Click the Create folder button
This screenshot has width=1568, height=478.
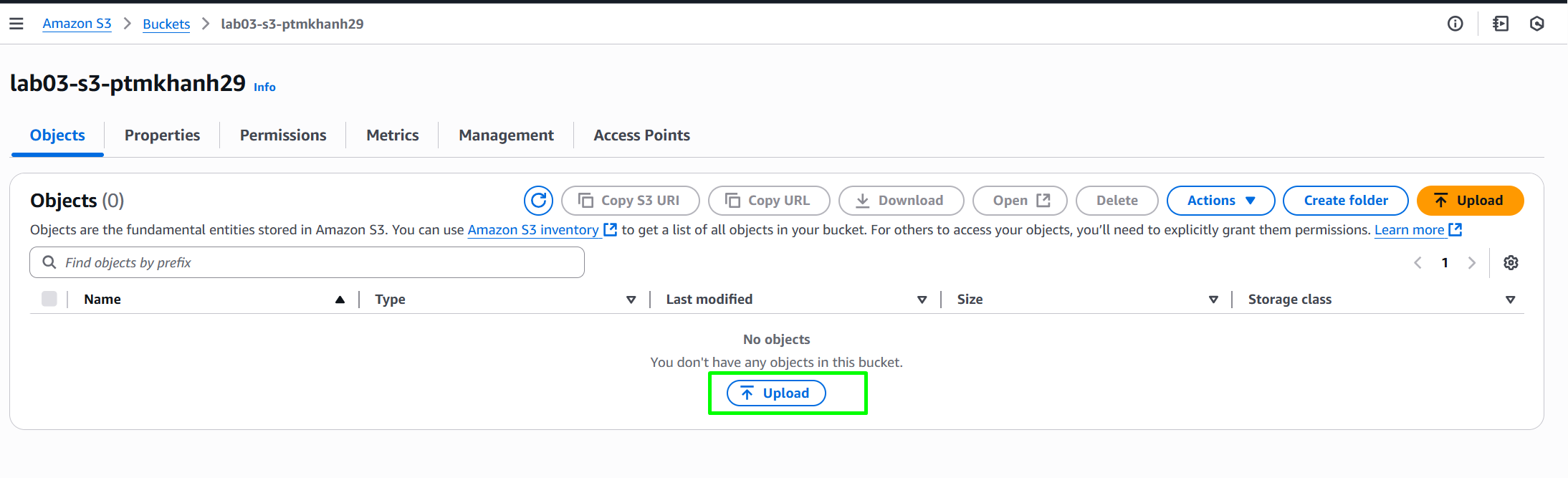click(x=1346, y=201)
